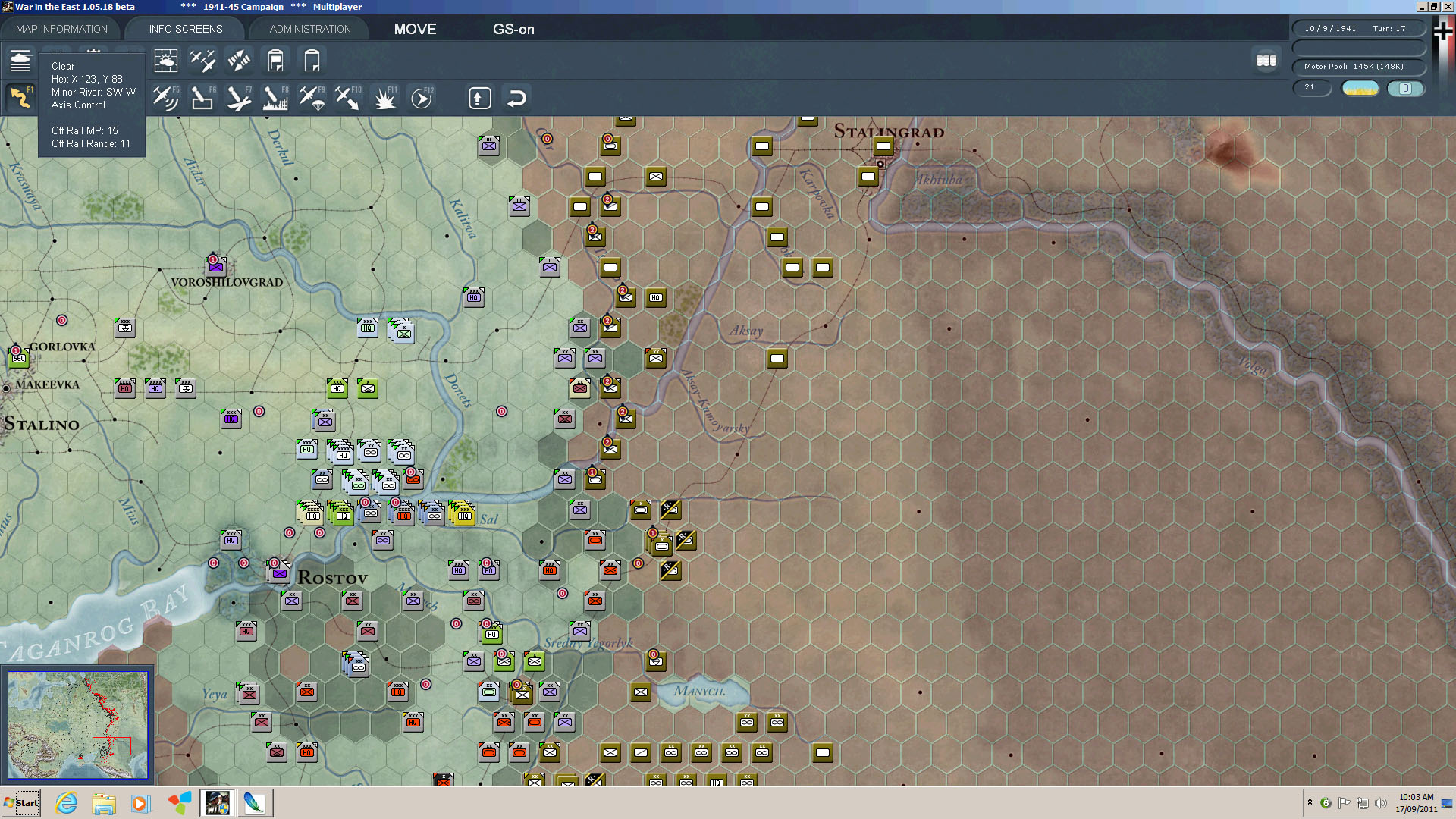The height and width of the screenshot is (819, 1456).
Task: Click the GS-on status label
Action: pyautogui.click(x=513, y=29)
